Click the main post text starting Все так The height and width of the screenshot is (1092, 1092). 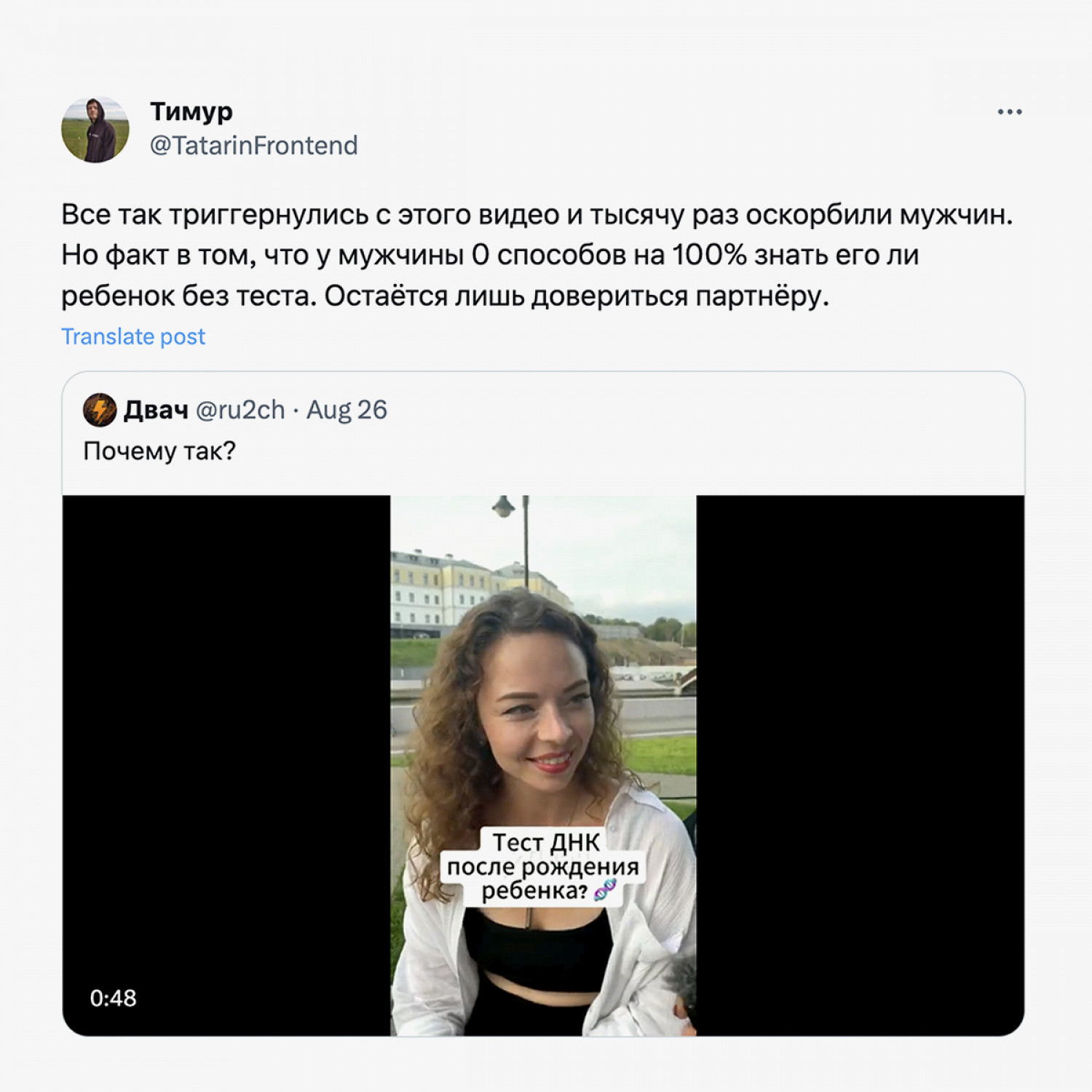click(537, 256)
